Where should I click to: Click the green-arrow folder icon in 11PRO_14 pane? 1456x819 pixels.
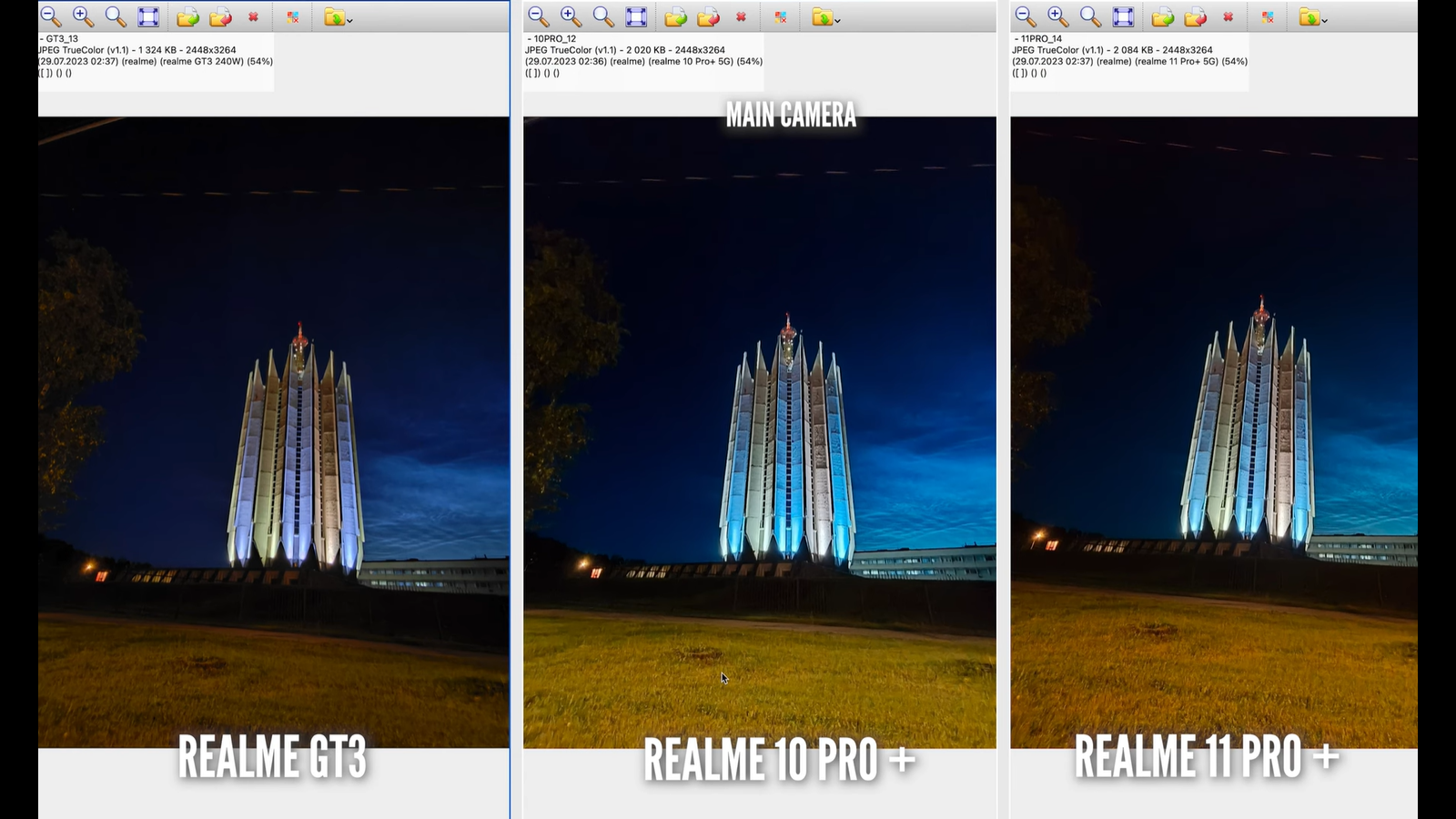pyautogui.click(x=1162, y=17)
